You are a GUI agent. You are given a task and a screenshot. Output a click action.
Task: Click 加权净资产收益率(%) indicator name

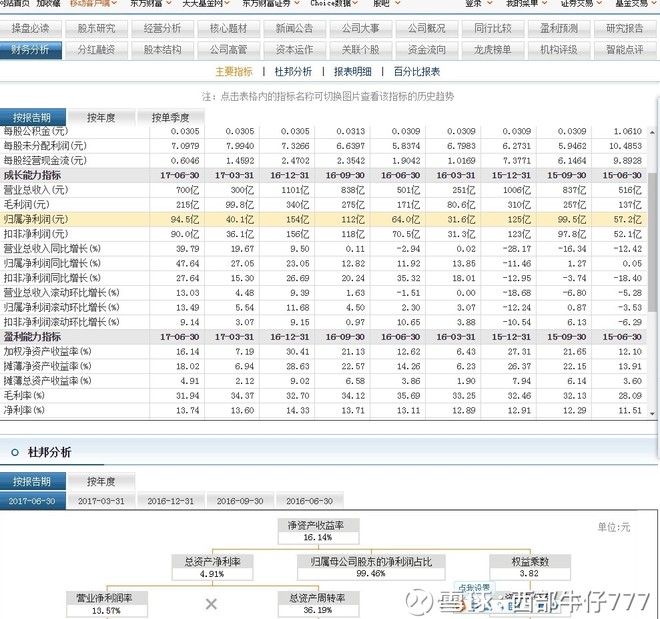pyautogui.click(x=48, y=351)
